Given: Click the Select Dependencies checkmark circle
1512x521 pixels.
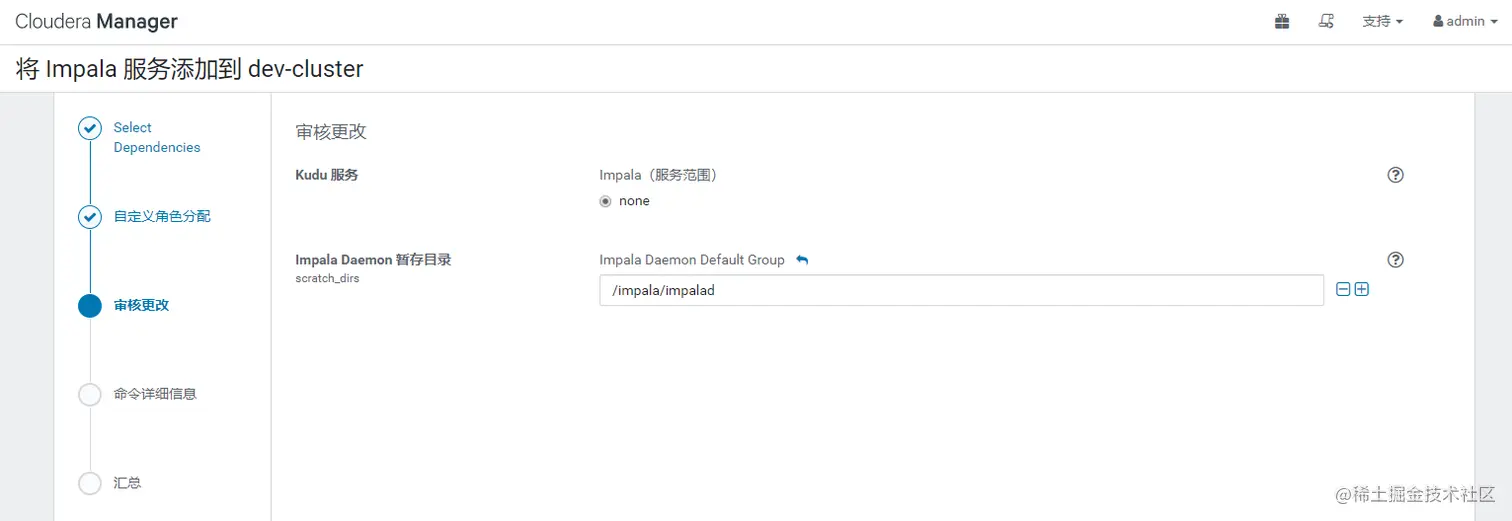Looking at the screenshot, I should pyautogui.click(x=90, y=128).
